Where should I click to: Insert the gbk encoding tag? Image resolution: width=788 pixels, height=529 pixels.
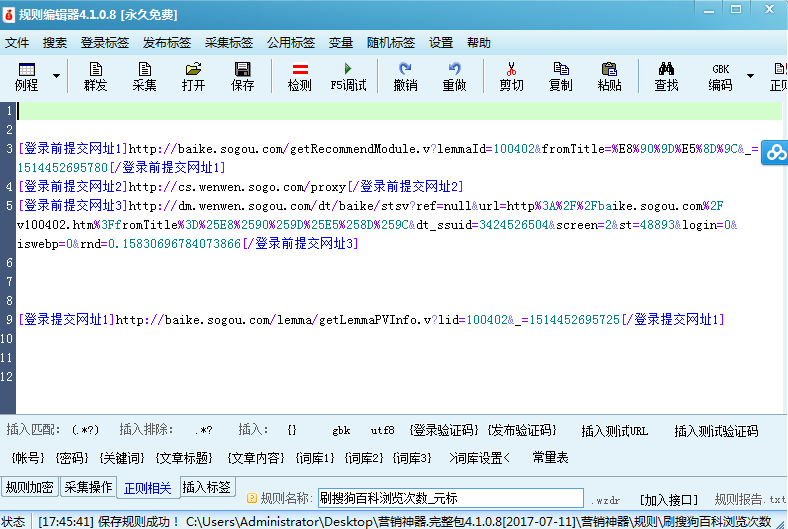[341, 430]
